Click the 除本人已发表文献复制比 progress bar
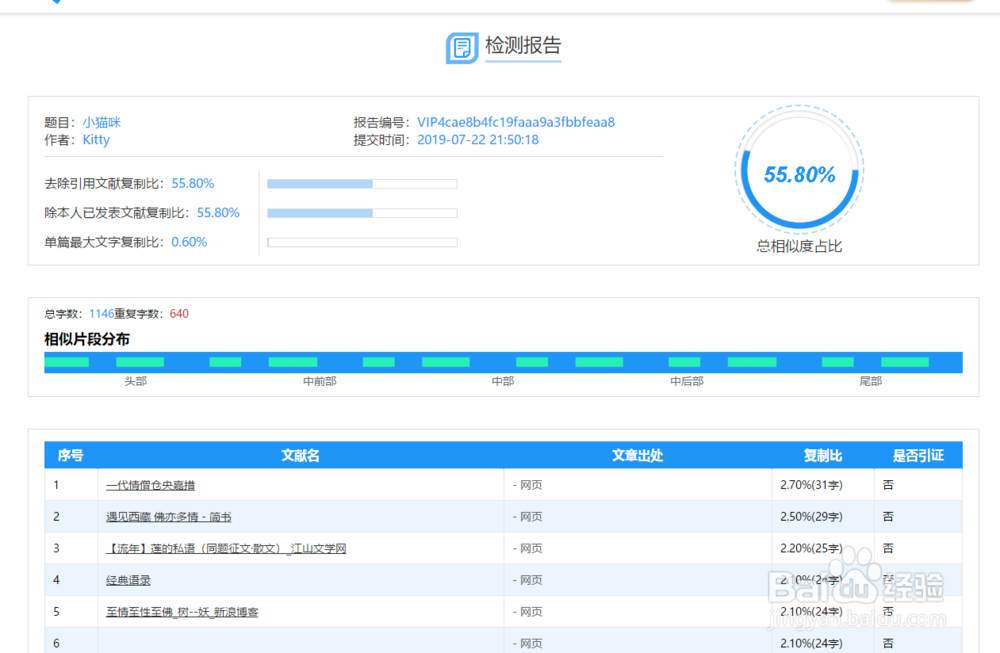Screen dimensions: 1000x653 [362, 213]
